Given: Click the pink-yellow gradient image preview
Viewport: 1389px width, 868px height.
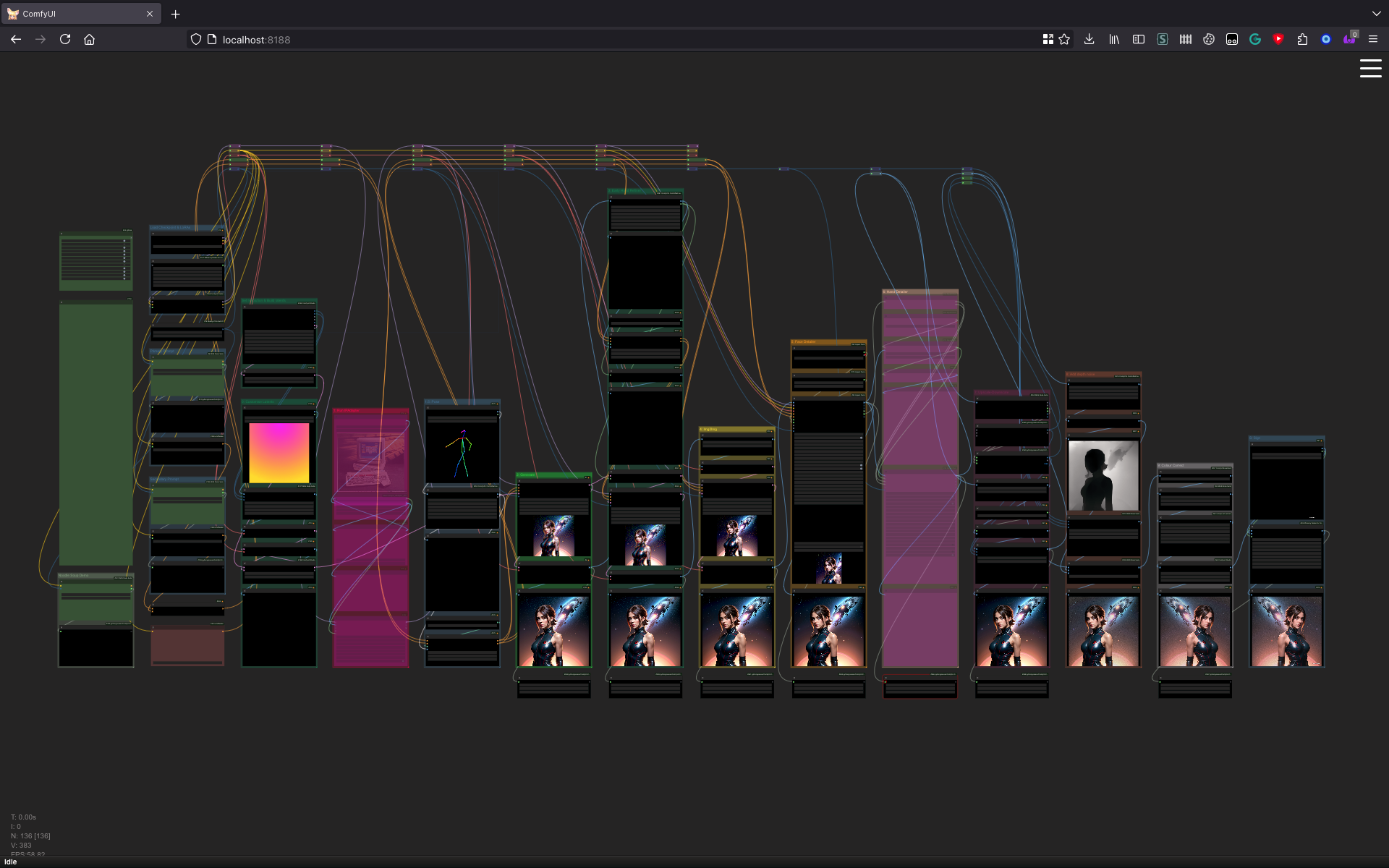Looking at the screenshot, I should tap(279, 453).
